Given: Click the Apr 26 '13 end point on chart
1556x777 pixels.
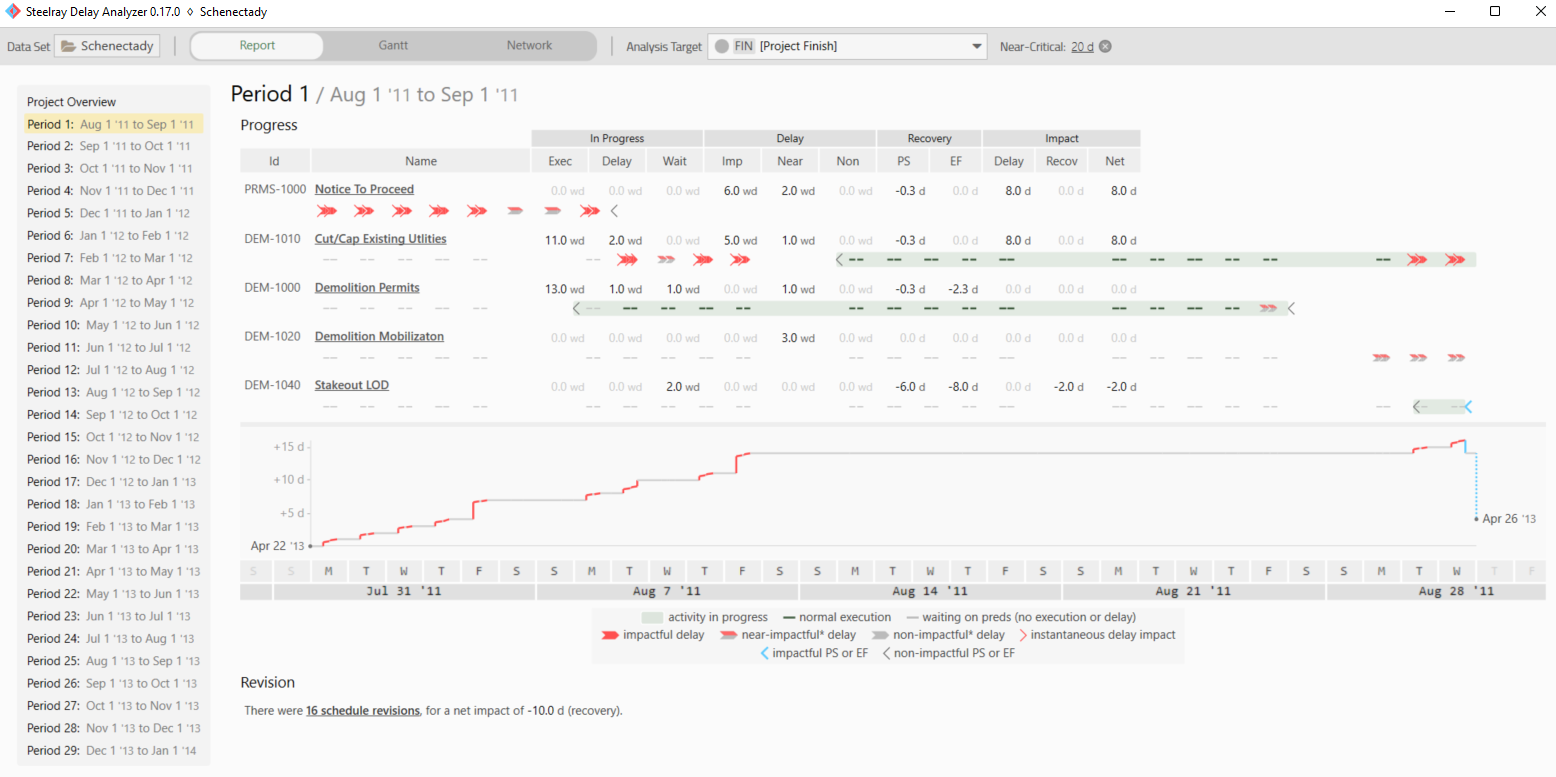Looking at the screenshot, I should (1476, 519).
